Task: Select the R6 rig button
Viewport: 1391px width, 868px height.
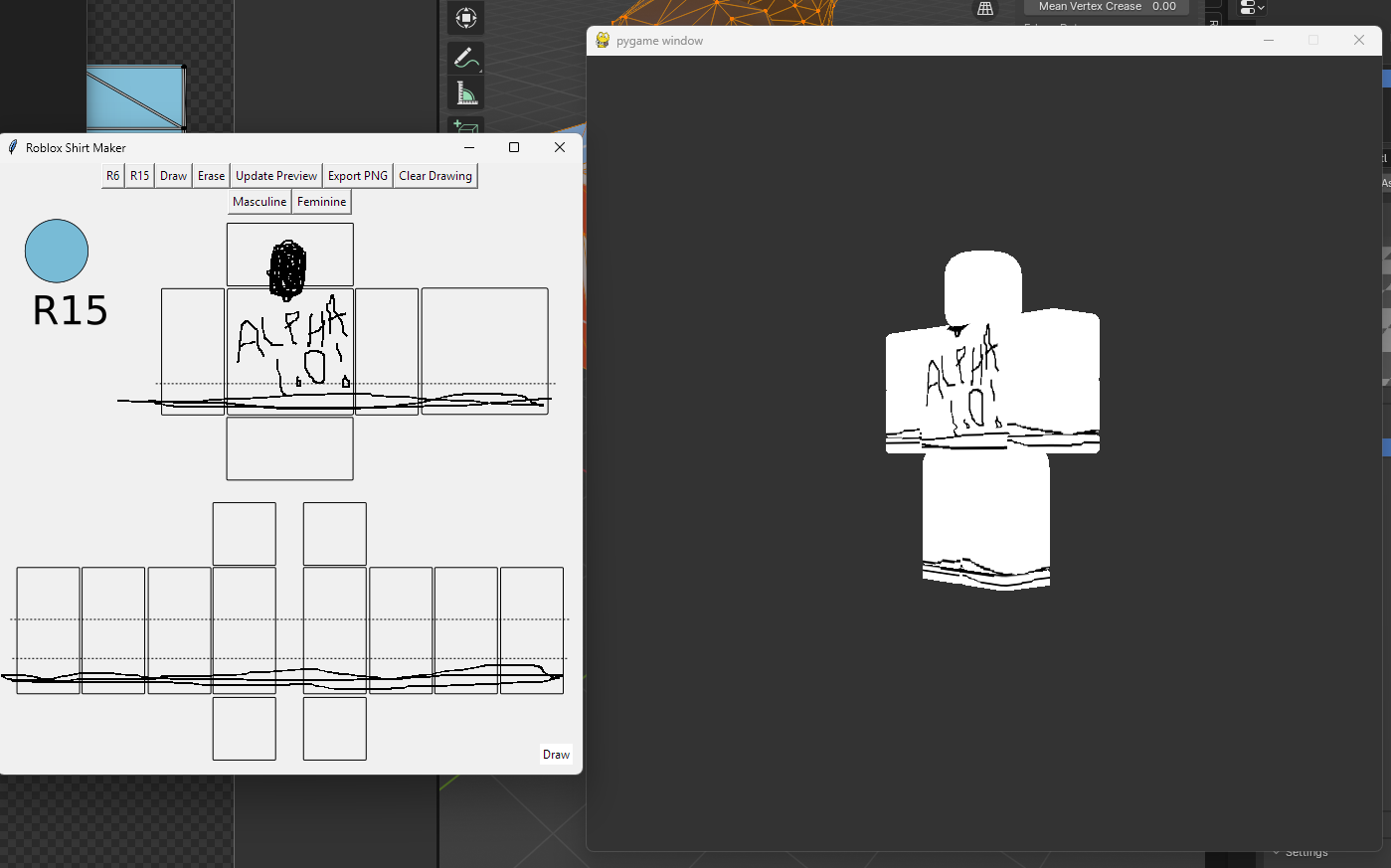Action: (112, 176)
